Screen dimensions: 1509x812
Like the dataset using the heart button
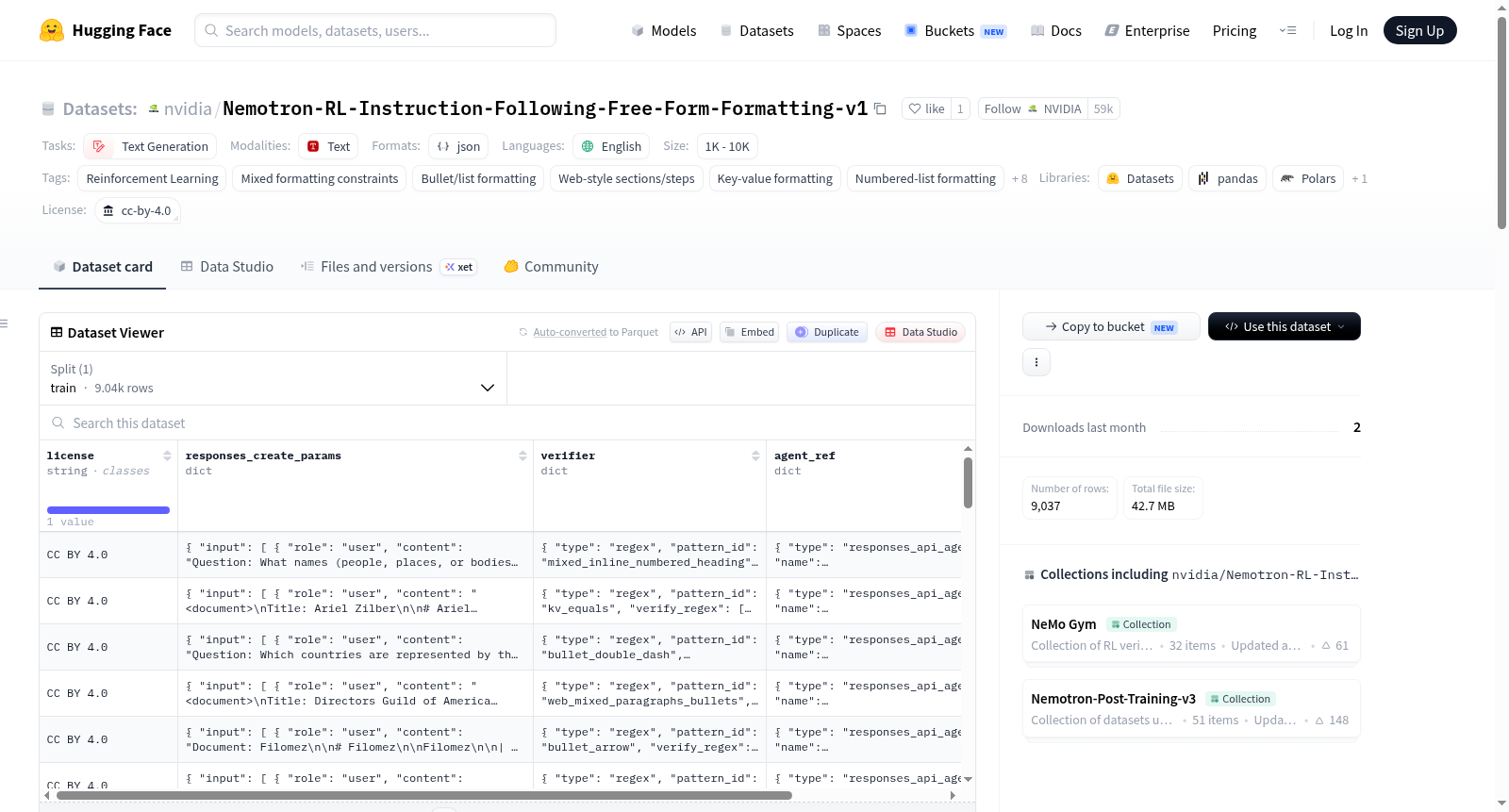click(x=926, y=108)
